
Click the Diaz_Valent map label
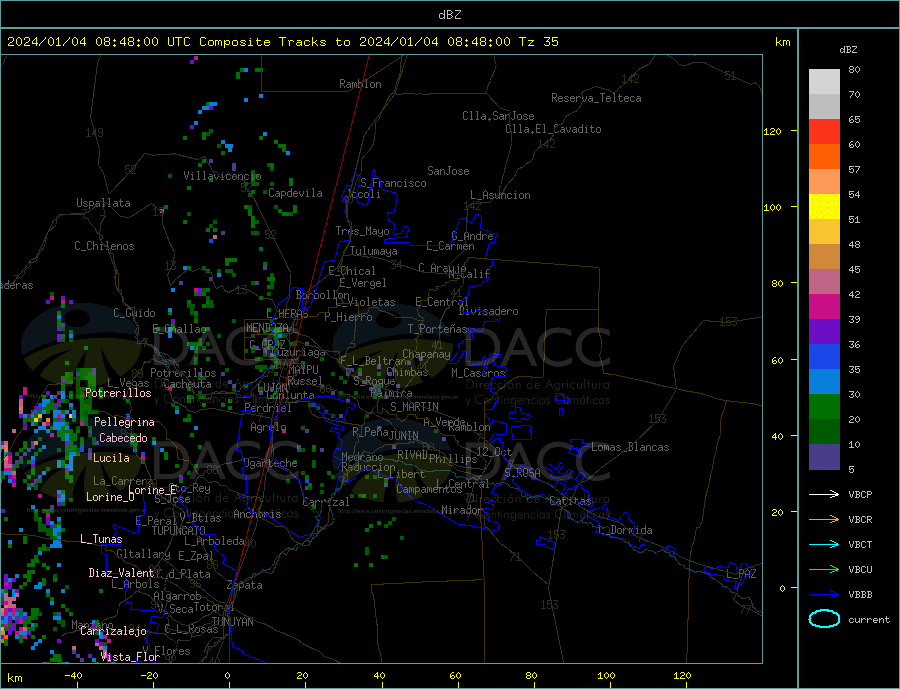(122, 573)
